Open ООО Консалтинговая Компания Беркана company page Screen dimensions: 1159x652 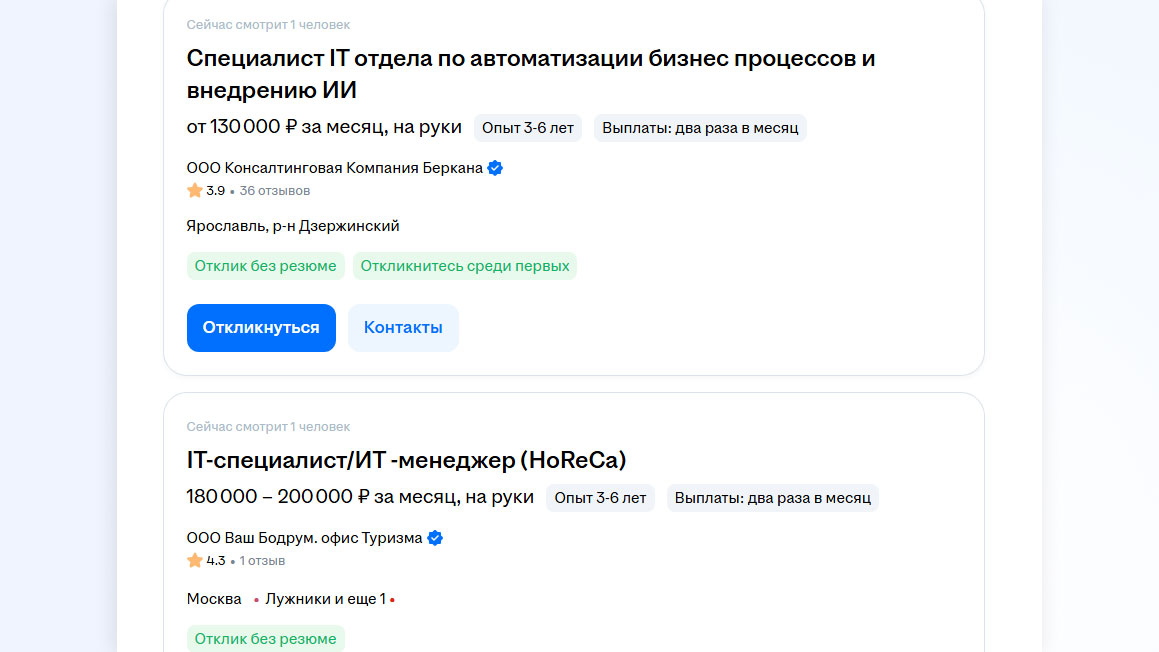click(334, 168)
